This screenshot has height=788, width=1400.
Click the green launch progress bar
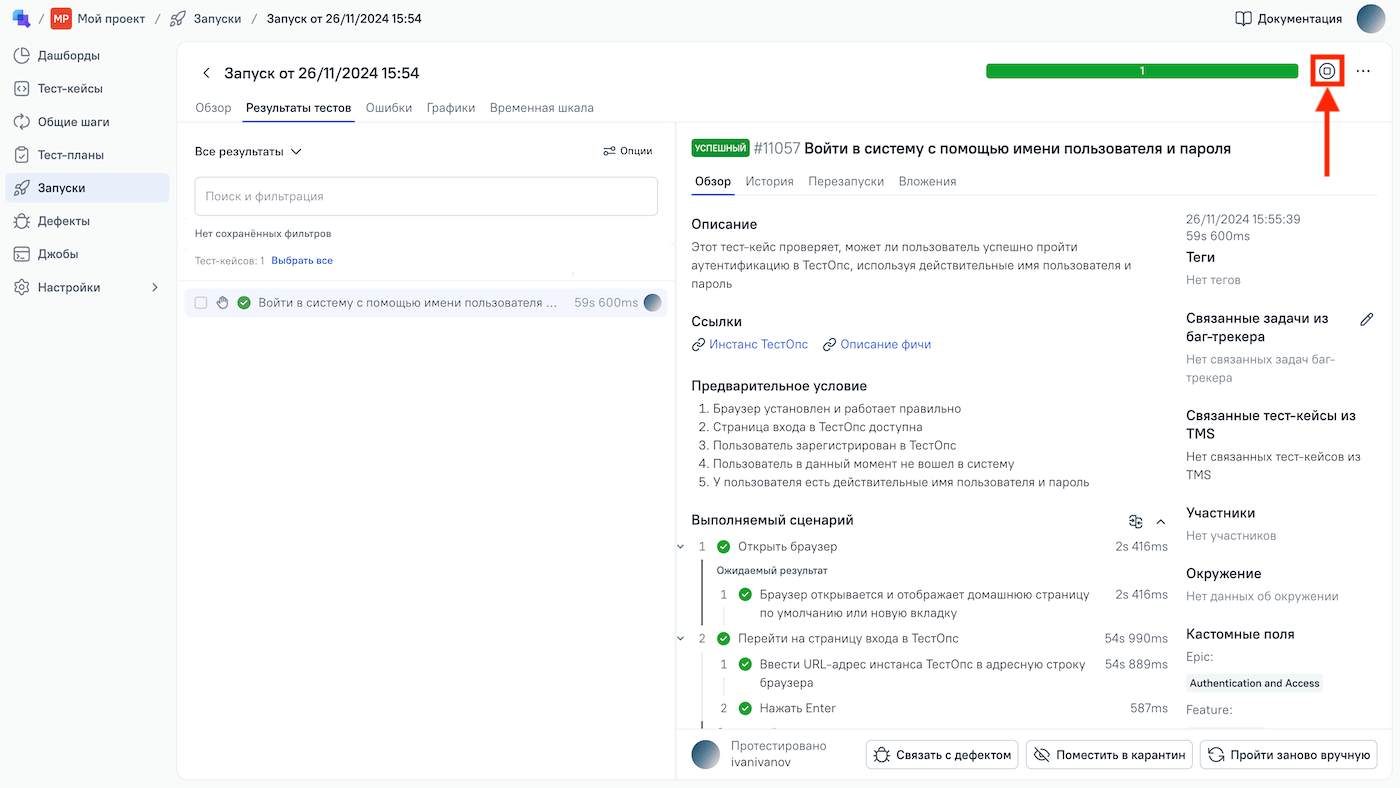coord(1141,71)
